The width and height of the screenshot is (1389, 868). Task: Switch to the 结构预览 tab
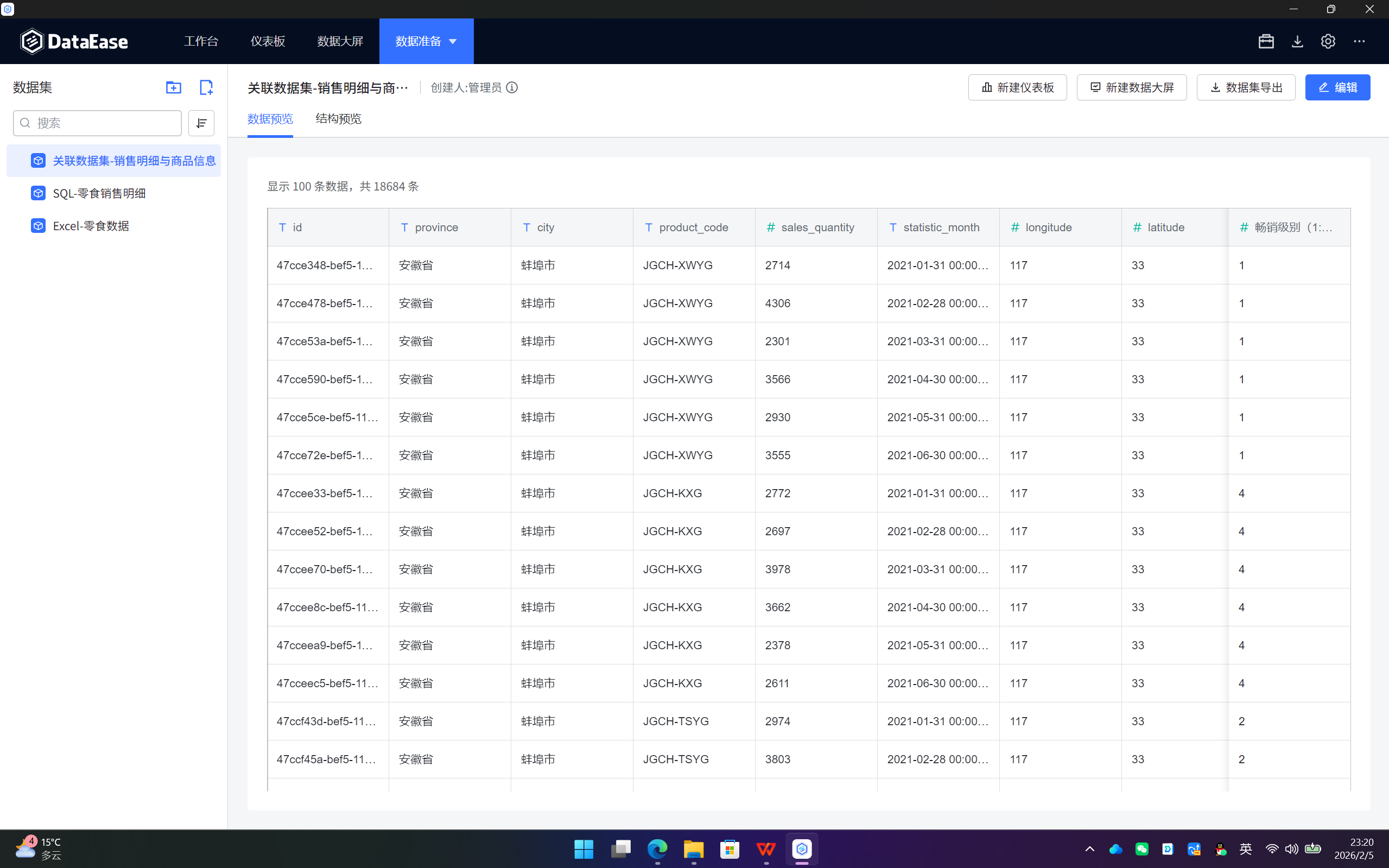(338, 119)
